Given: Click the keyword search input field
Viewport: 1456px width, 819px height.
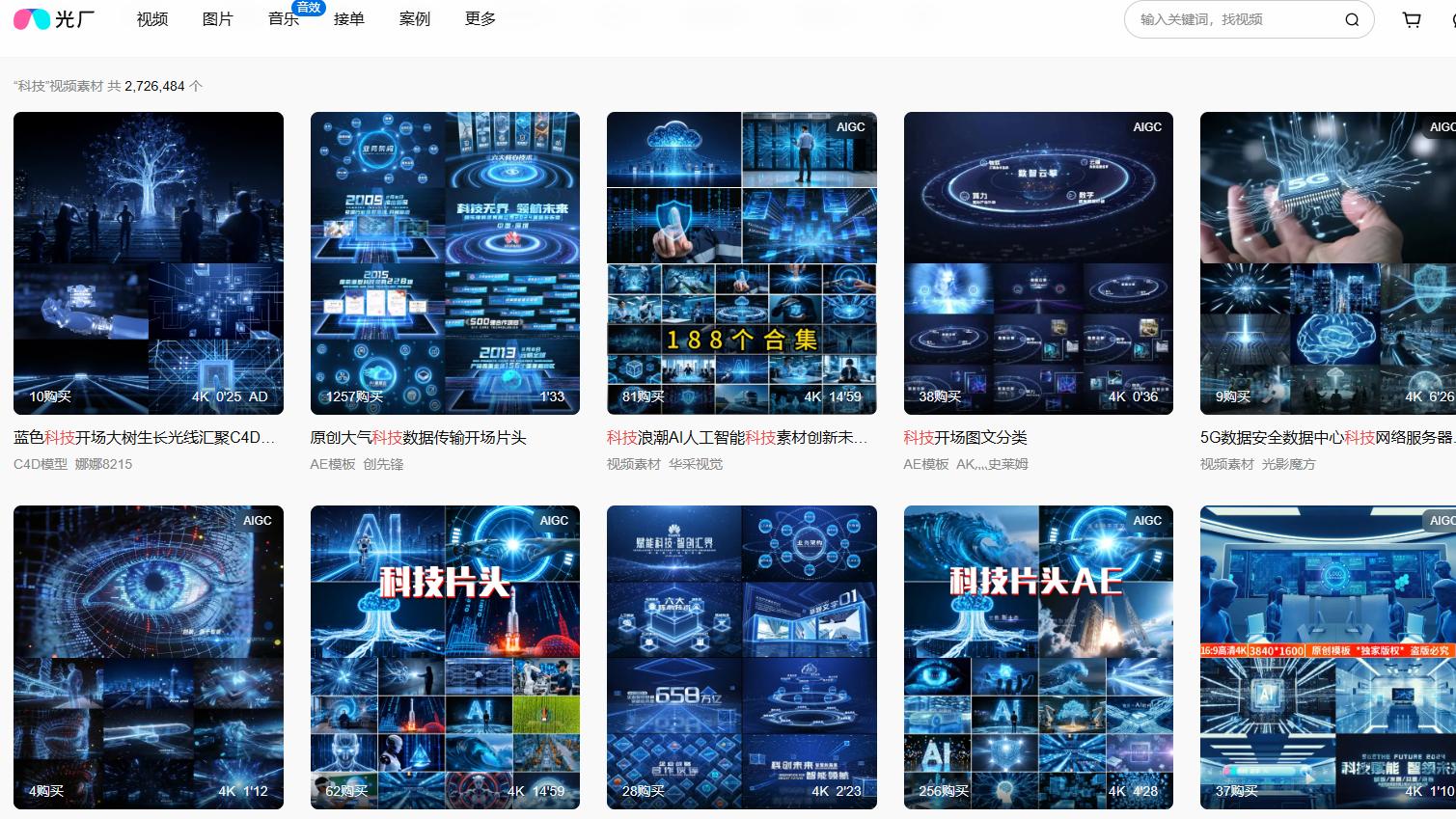Looking at the screenshot, I should click(x=1235, y=19).
